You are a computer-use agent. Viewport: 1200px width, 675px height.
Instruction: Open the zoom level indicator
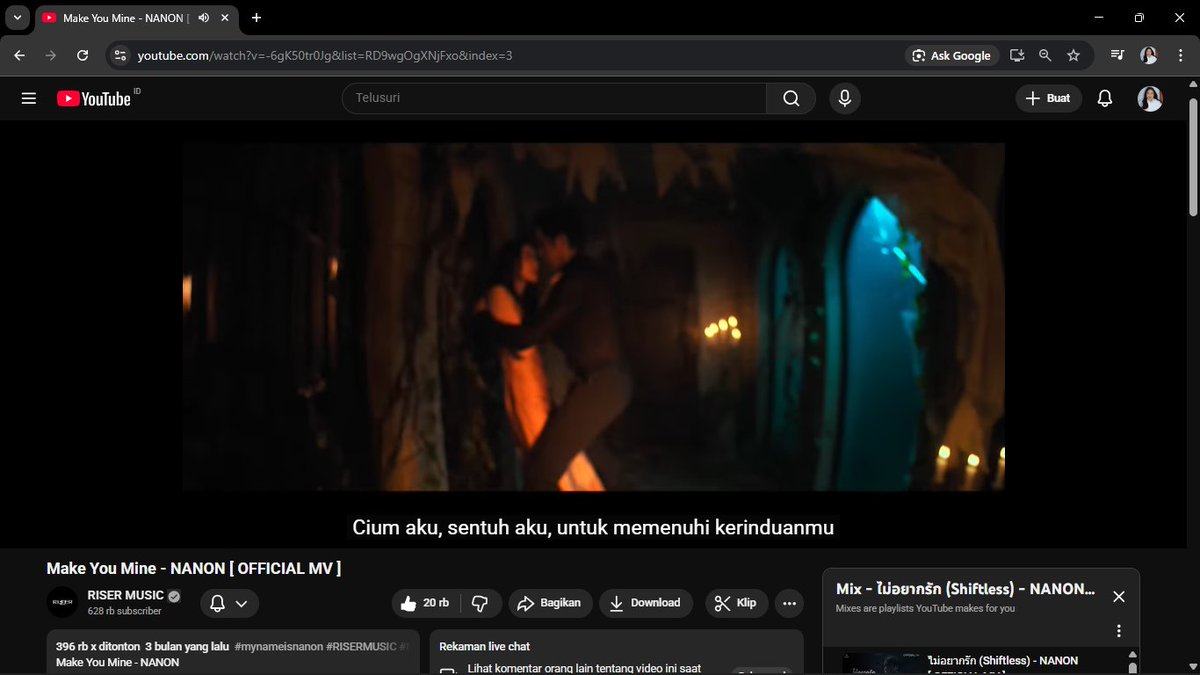[x=1045, y=55]
